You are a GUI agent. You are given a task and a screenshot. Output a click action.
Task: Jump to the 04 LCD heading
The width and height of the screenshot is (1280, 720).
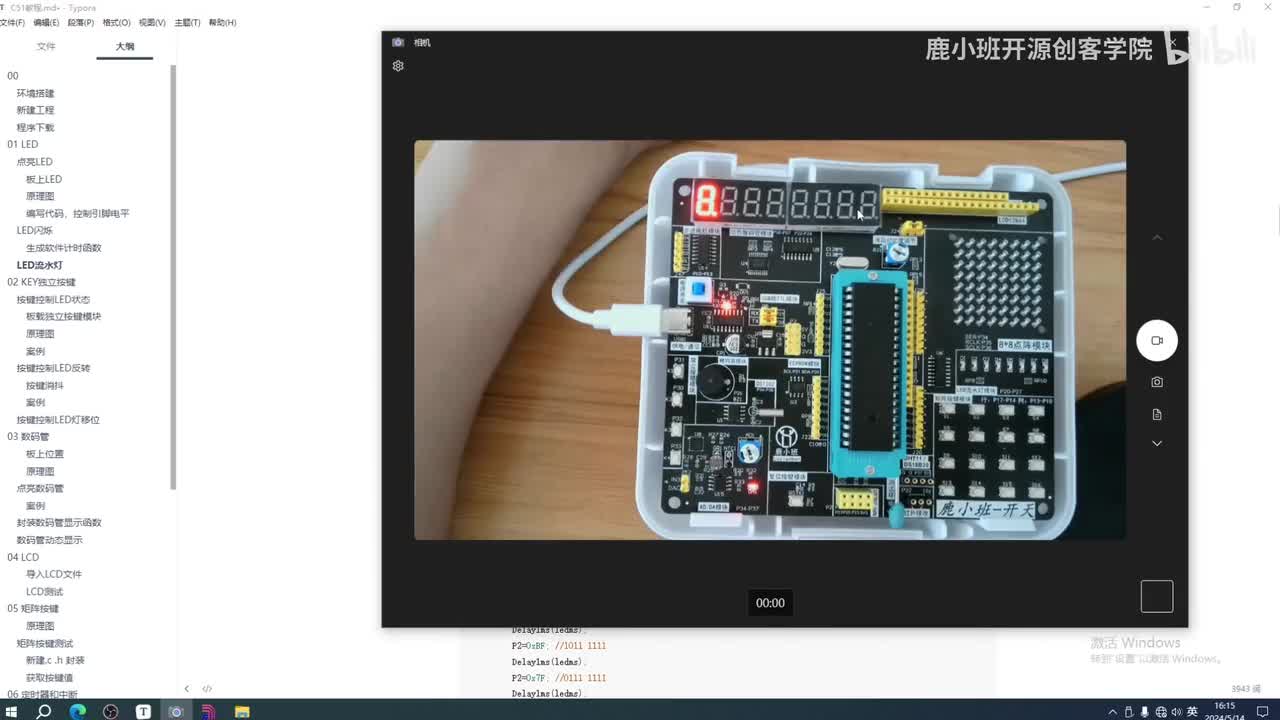point(23,557)
